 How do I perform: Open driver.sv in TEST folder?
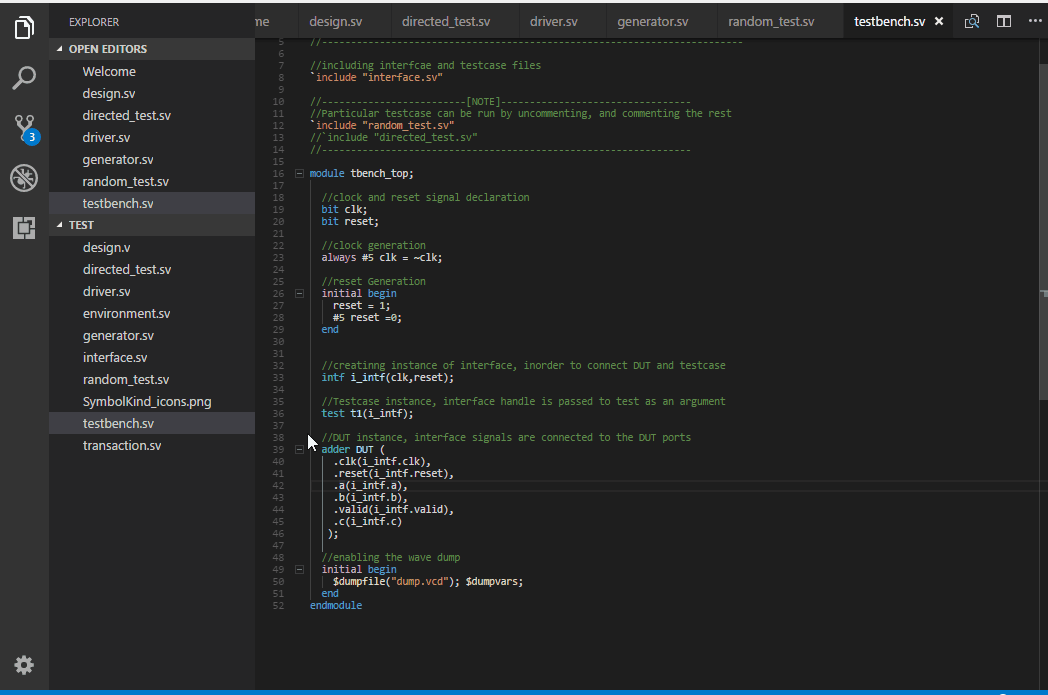coord(152,291)
